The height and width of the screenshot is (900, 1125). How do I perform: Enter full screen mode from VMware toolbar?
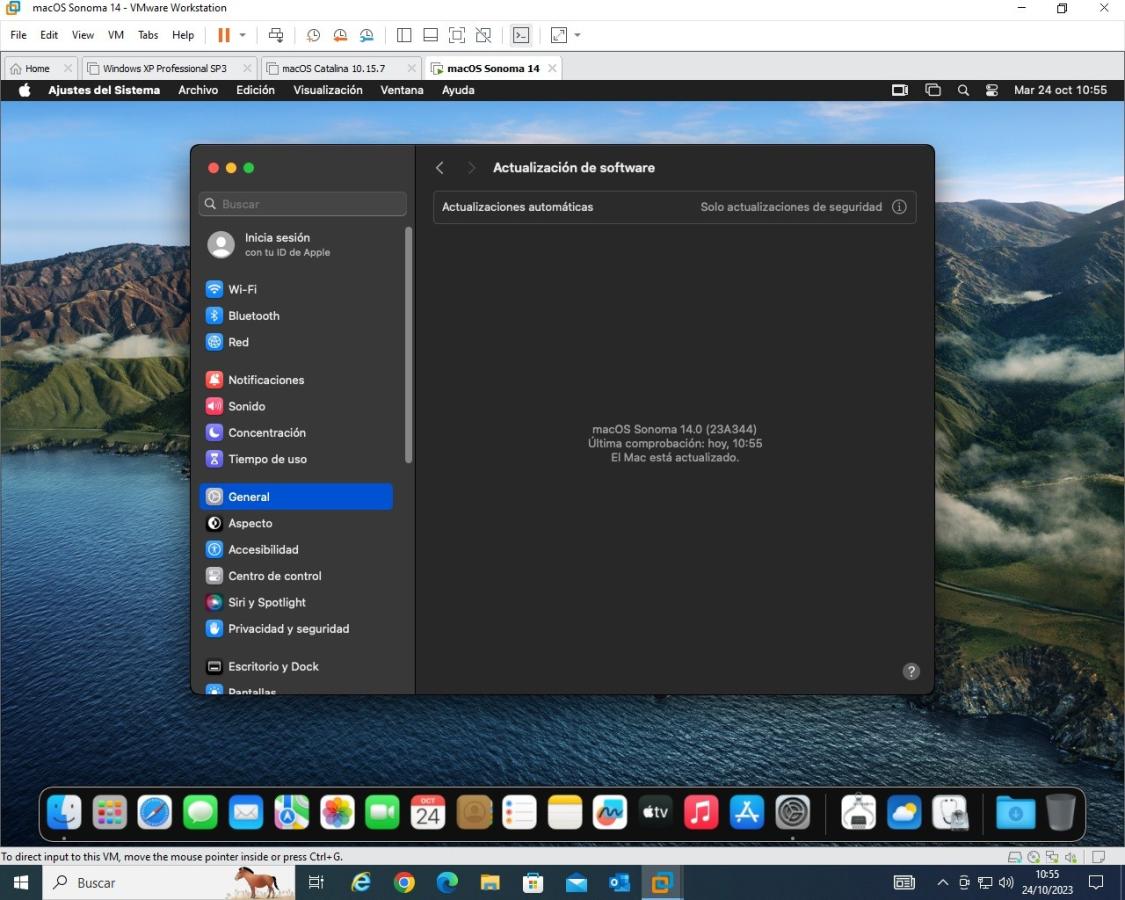tap(457, 35)
